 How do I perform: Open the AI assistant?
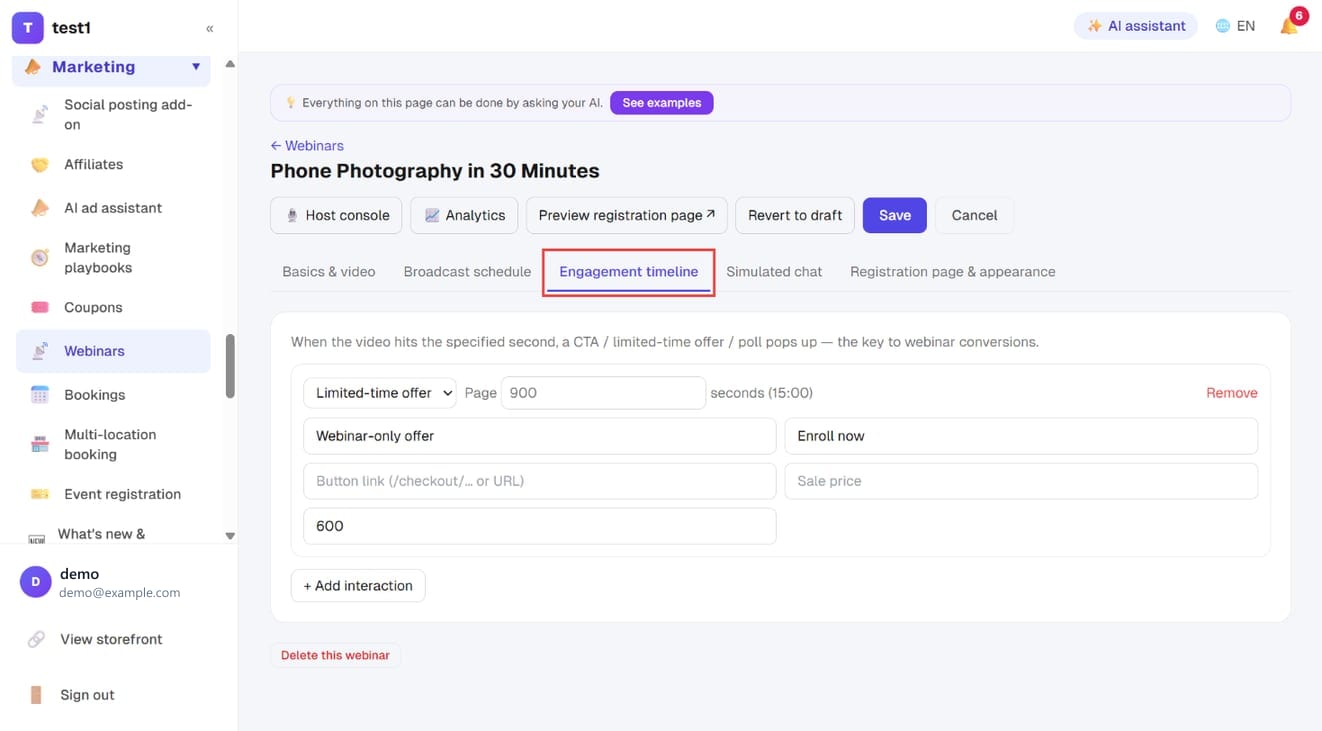1137,26
